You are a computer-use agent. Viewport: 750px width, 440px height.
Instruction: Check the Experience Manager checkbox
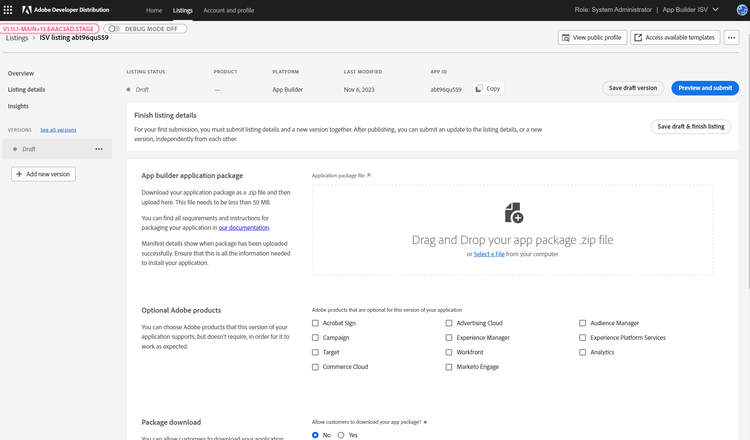pyautogui.click(x=449, y=338)
